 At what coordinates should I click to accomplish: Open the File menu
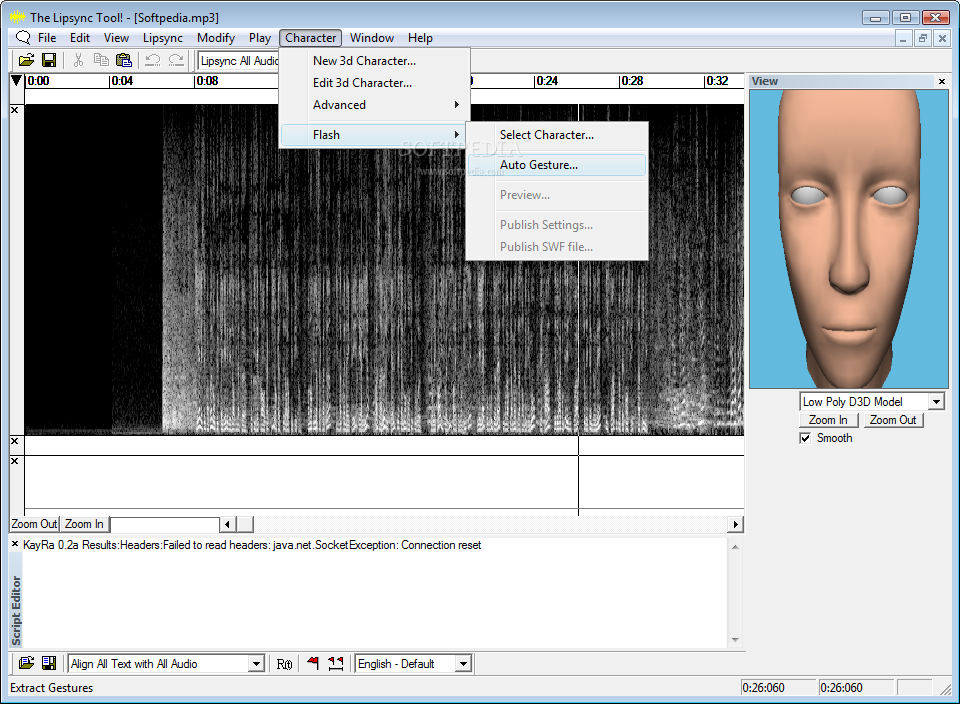point(47,38)
